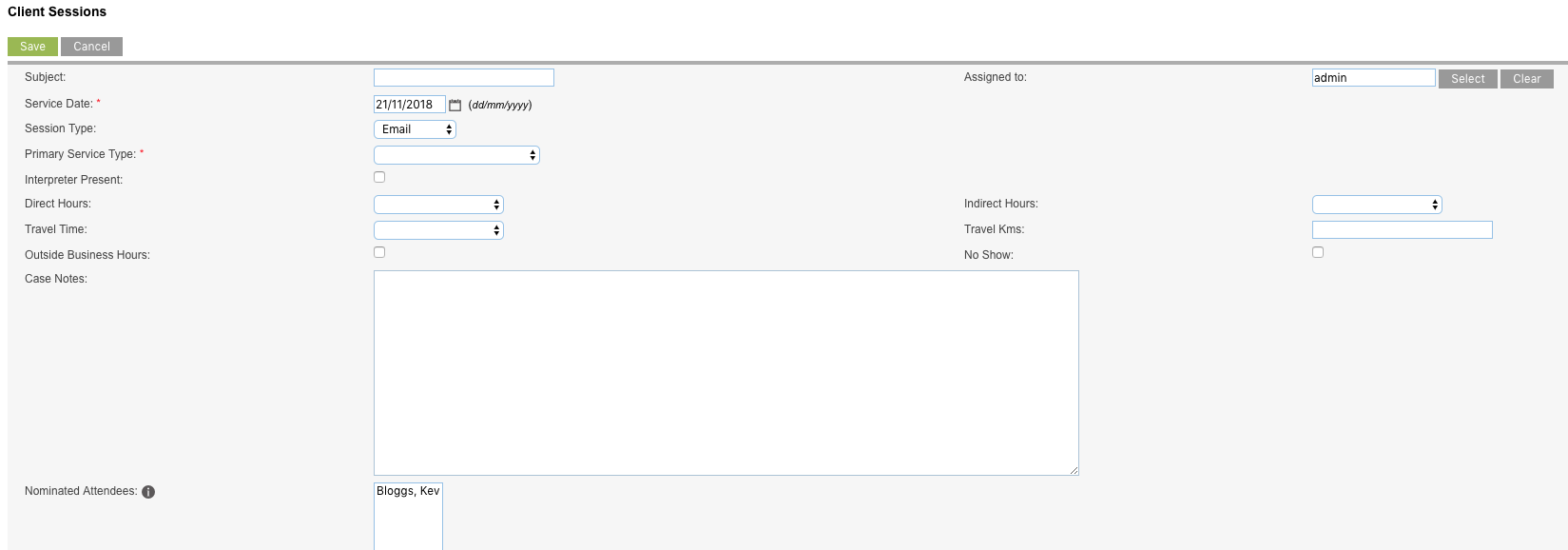The height and width of the screenshot is (550, 1568).
Task: Check the No Show checkbox
Action: 1318,252
